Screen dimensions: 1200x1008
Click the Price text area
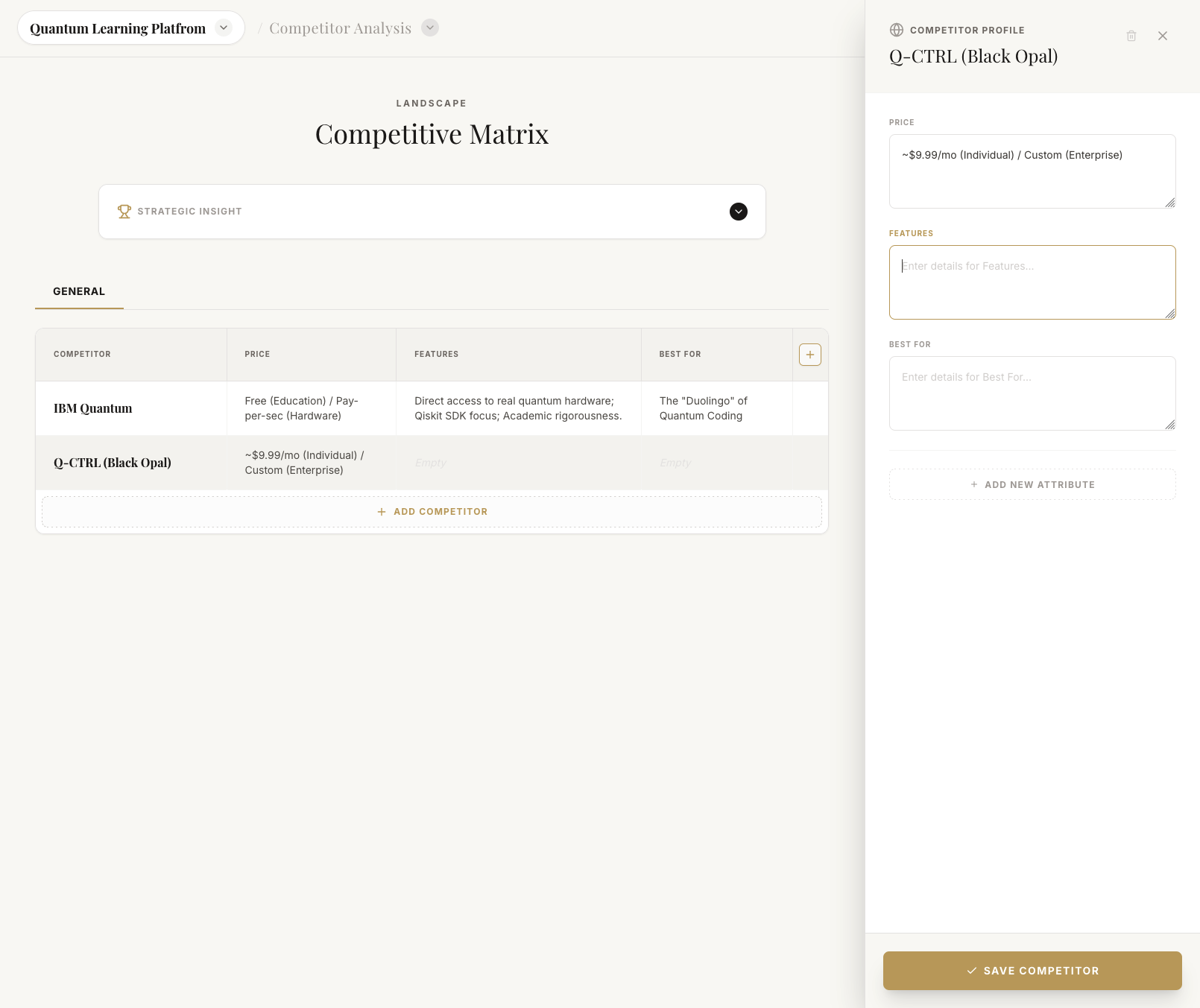pos(1032,171)
